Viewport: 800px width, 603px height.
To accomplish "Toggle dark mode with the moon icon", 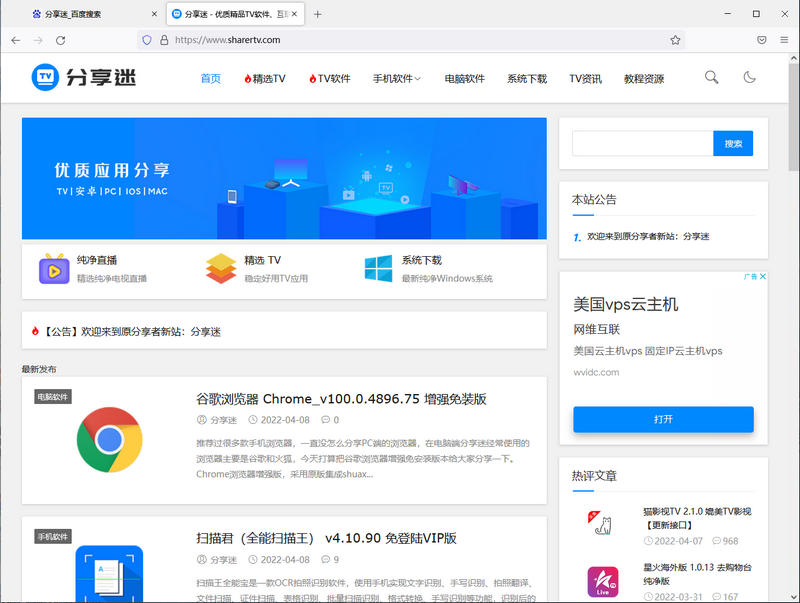I will tap(750, 77).
